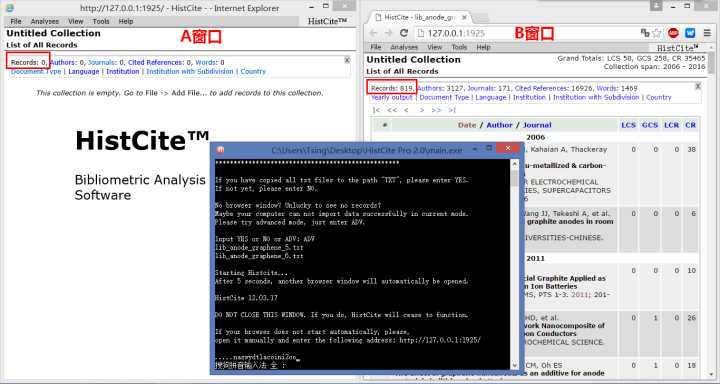
Task: Click Language link in window B
Action: click(490, 97)
